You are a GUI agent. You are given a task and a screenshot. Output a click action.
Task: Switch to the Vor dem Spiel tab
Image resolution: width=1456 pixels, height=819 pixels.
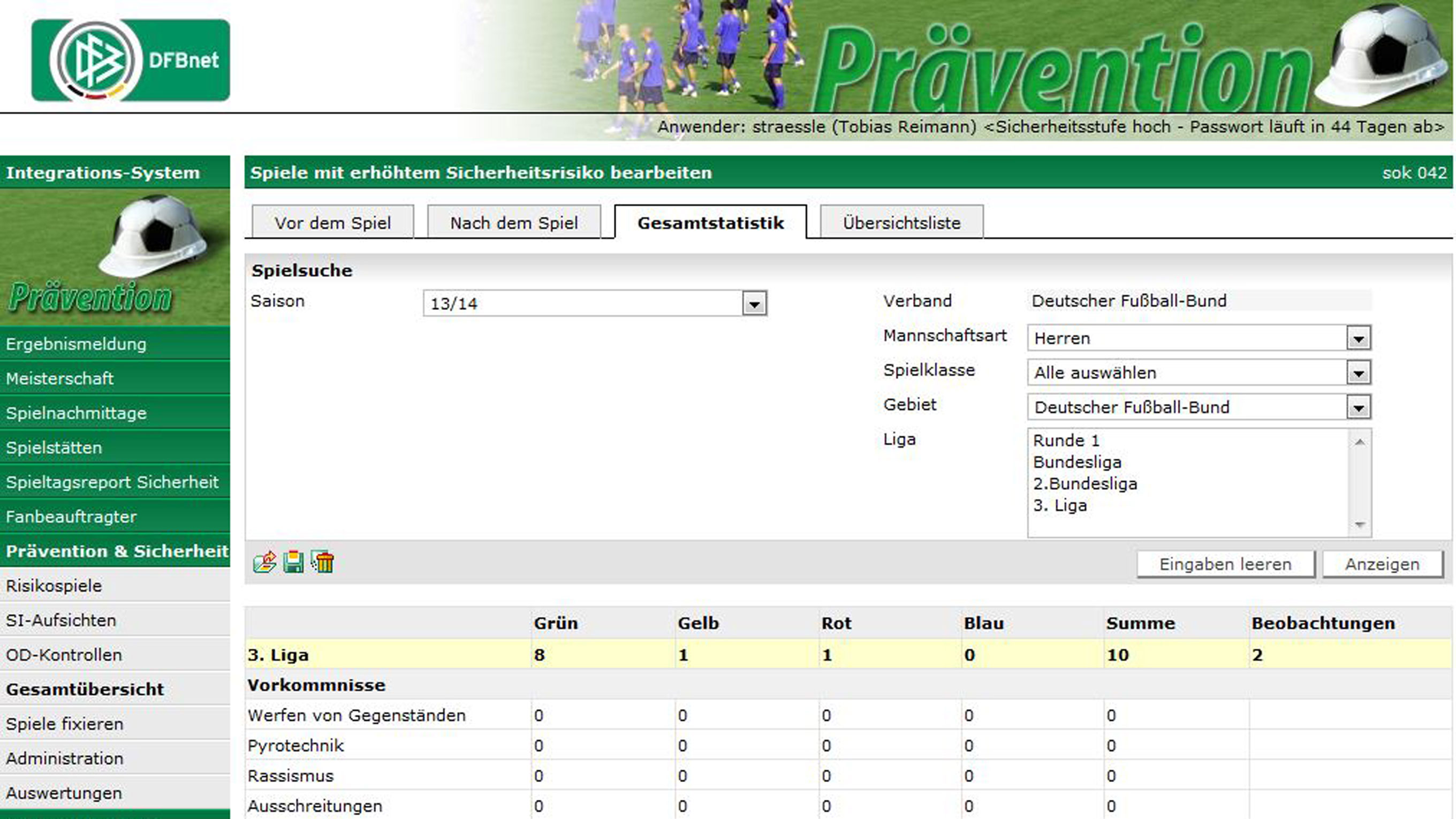[x=332, y=223]
